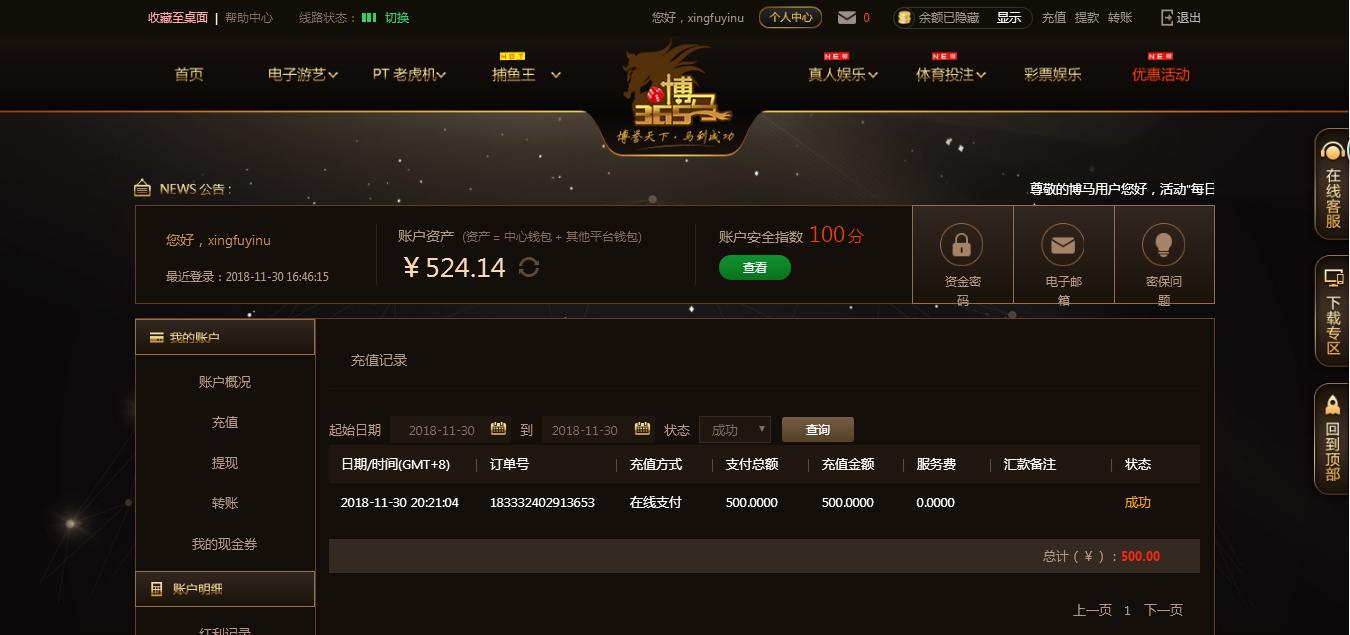Open the messages envelope icon in top bar
Image resolution: width=1350 pixels, height=635 pixels.
point(847,17)
